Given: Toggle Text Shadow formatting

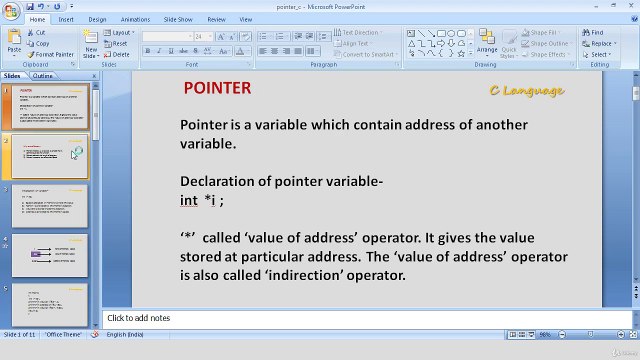Looking at the screenshot, I should point(196,51).
